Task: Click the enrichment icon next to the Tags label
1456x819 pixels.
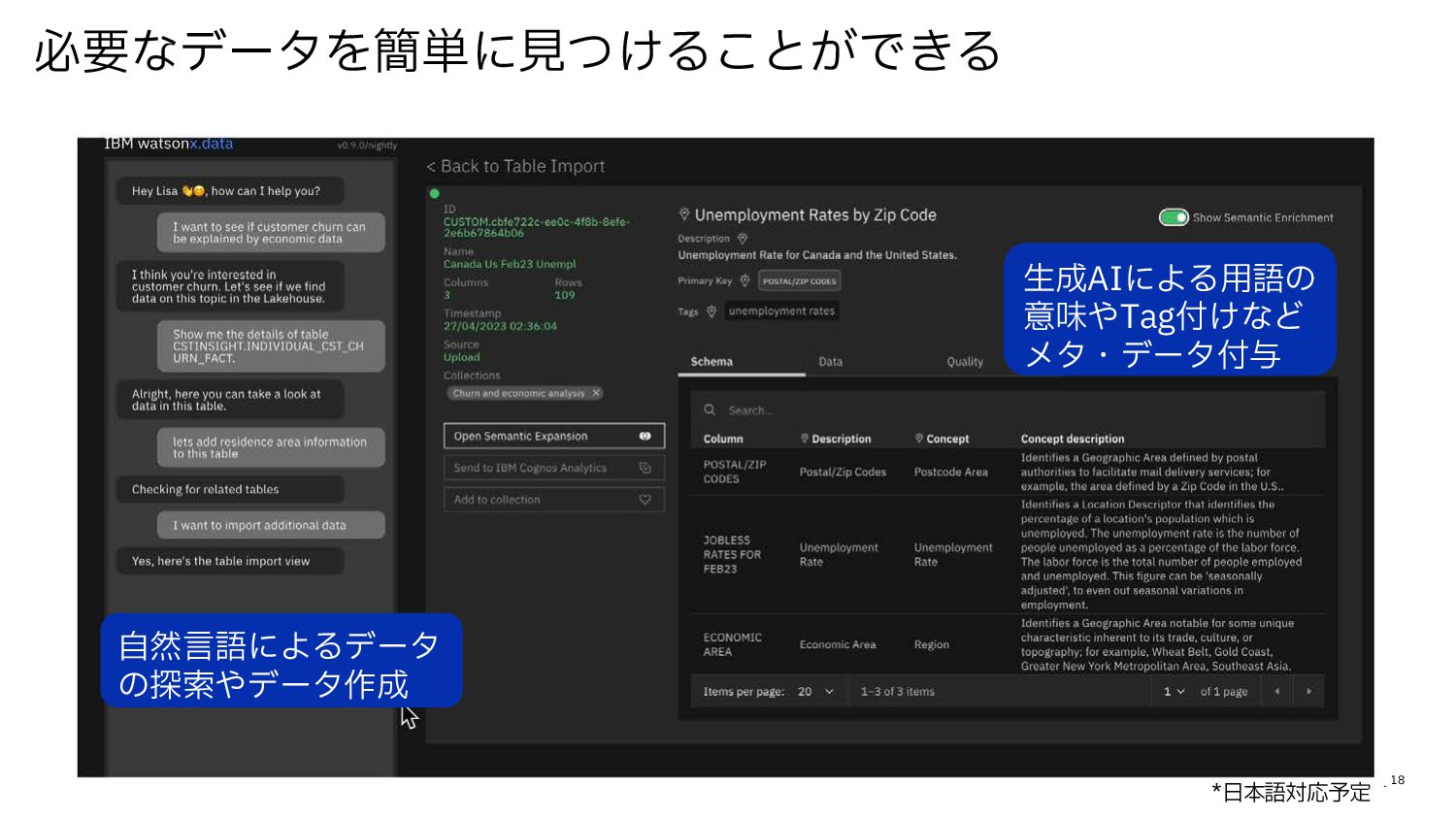Action: (711, 311)
